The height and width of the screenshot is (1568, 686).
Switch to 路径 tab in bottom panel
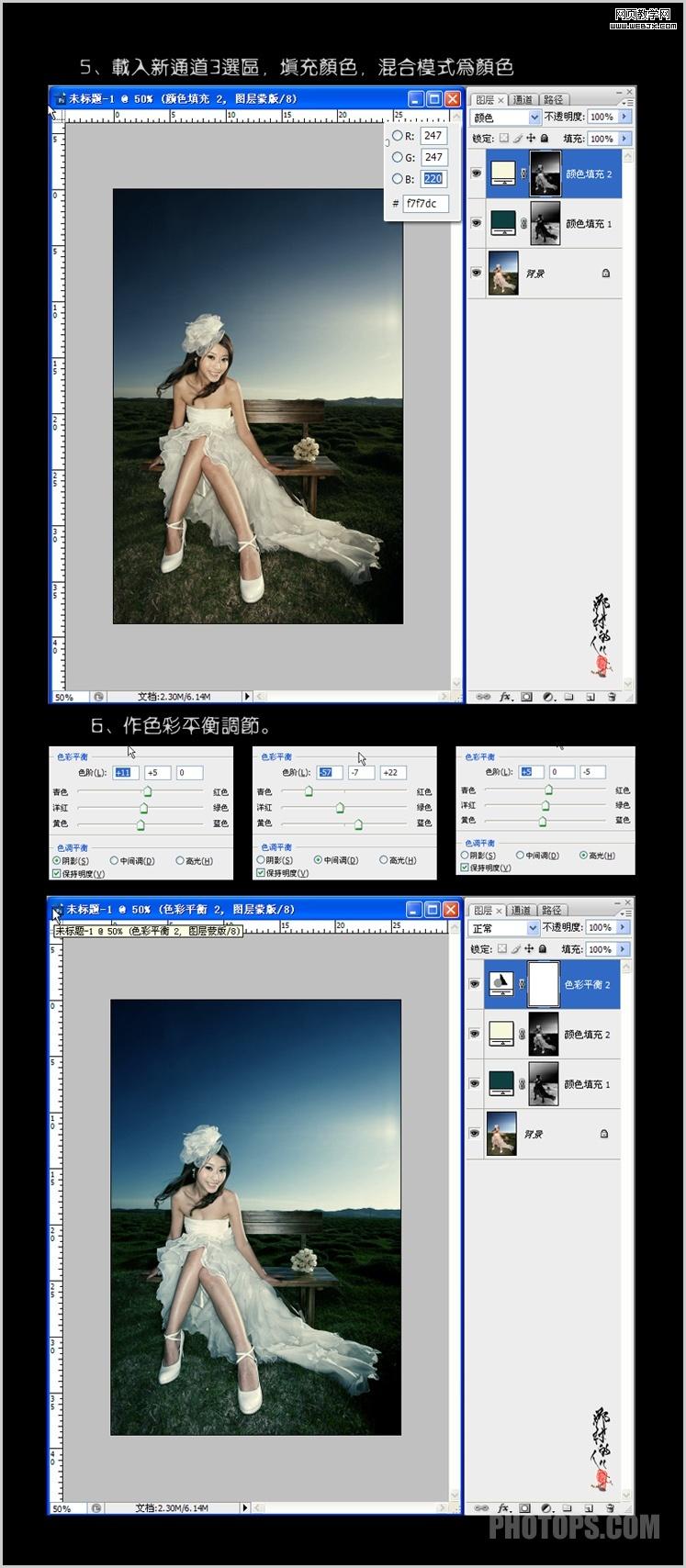(552, 911)
